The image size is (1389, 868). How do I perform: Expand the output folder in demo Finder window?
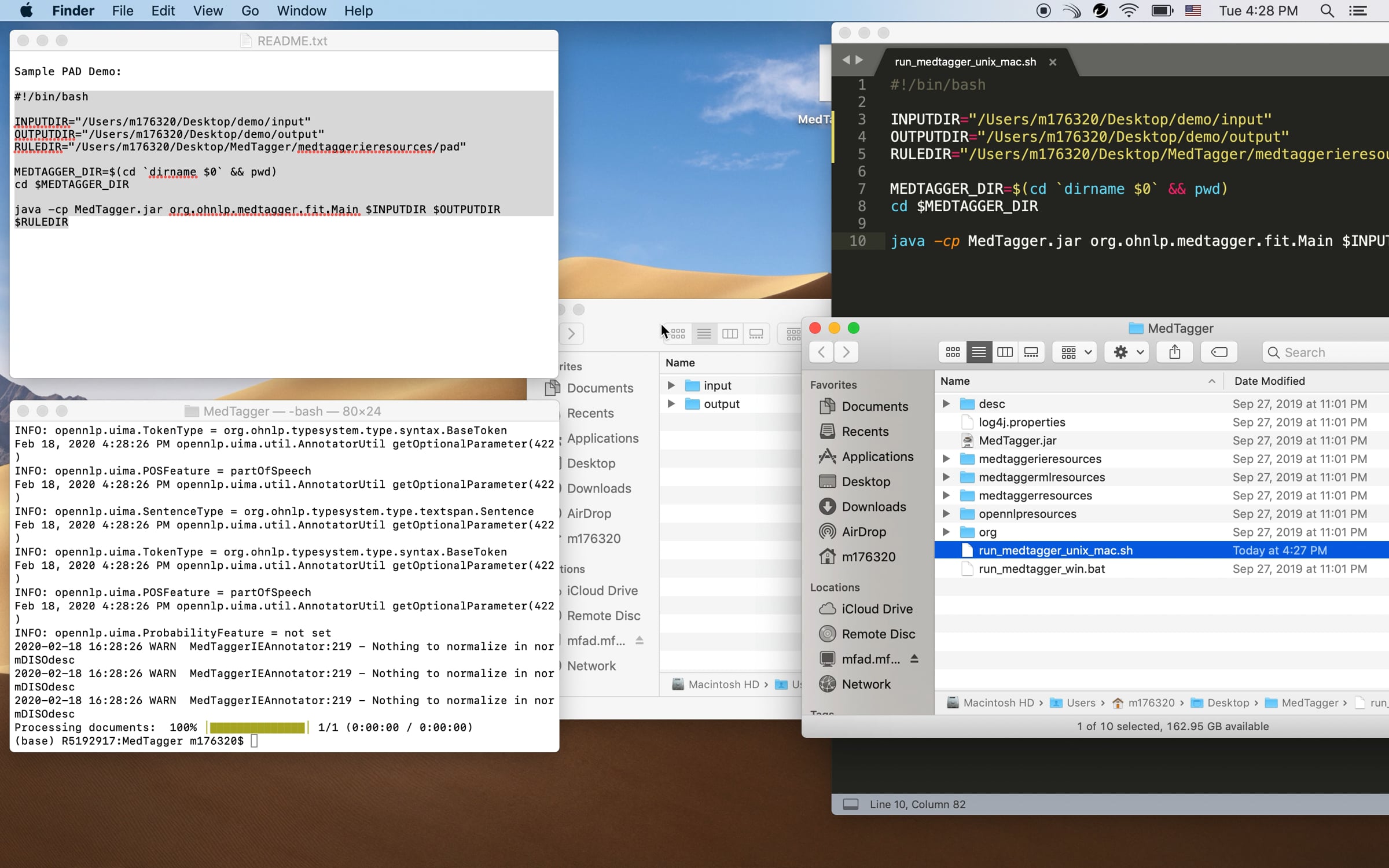671,404
